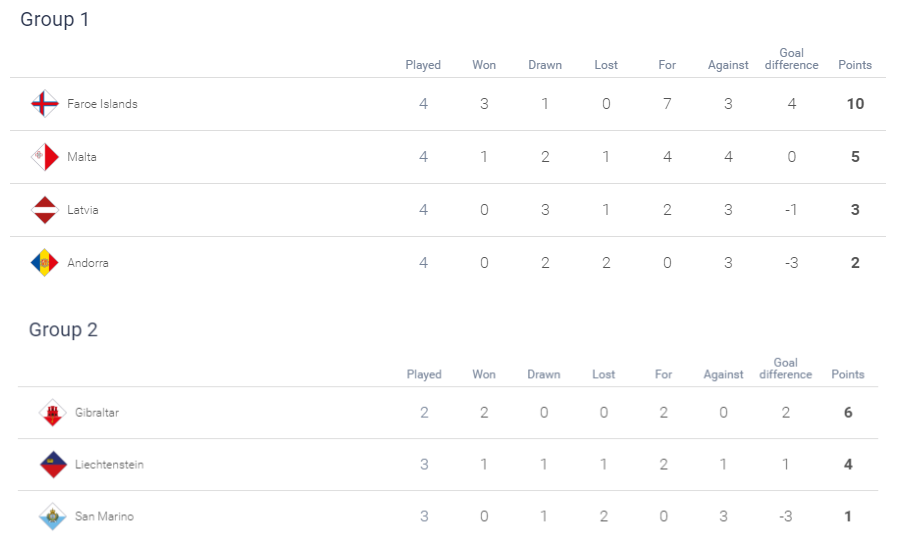Click the San Marino flag icon
Image resolution: width=902 pixels, height=550 pixels.
coord(52,516)
